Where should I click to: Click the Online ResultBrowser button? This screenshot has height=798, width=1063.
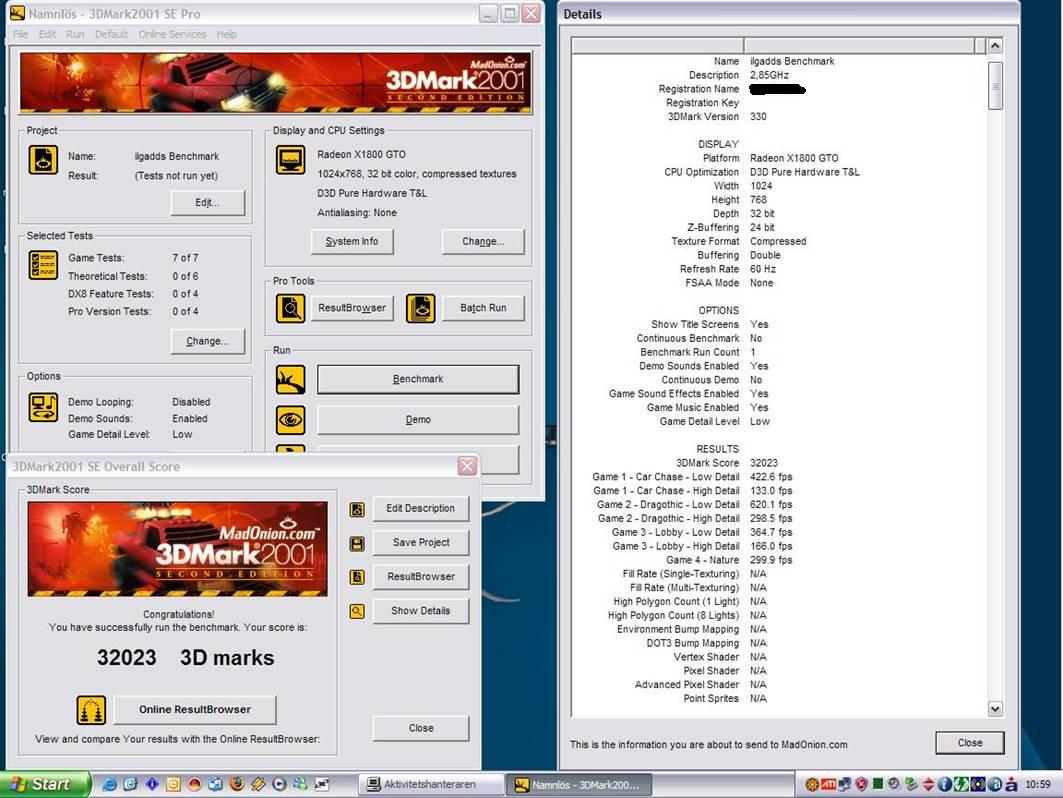pyautogui.click(x=195, y=710)
